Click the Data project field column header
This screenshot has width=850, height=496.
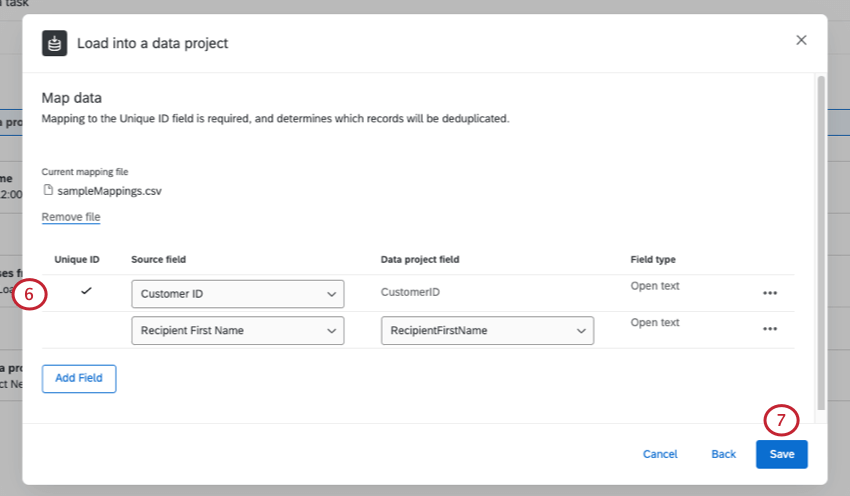[420, 260]
